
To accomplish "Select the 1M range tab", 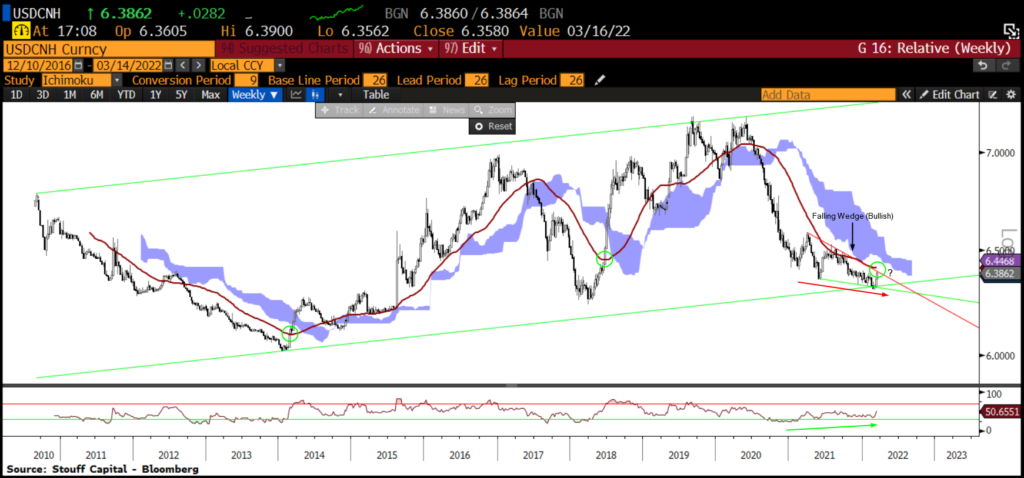I will [x=70, y=95].
